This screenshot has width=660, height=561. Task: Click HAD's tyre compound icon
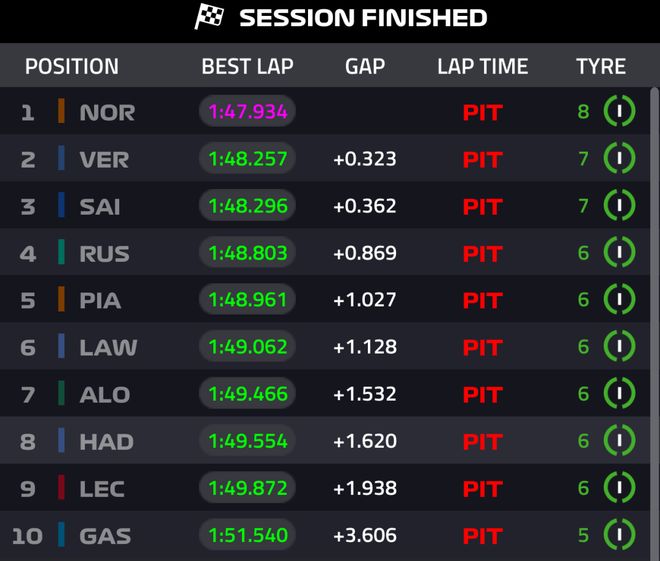tap(620, 440)
